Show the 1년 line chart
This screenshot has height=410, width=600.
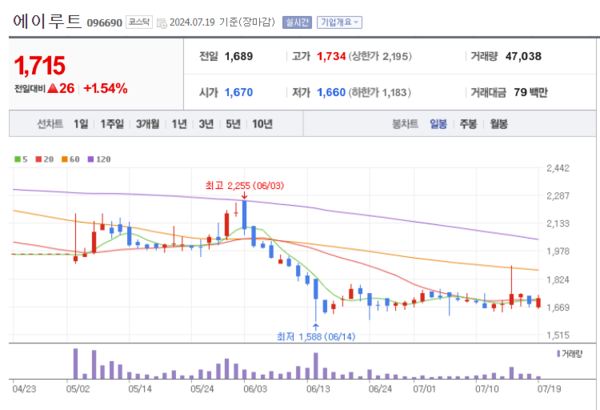[x=179, y=124]
